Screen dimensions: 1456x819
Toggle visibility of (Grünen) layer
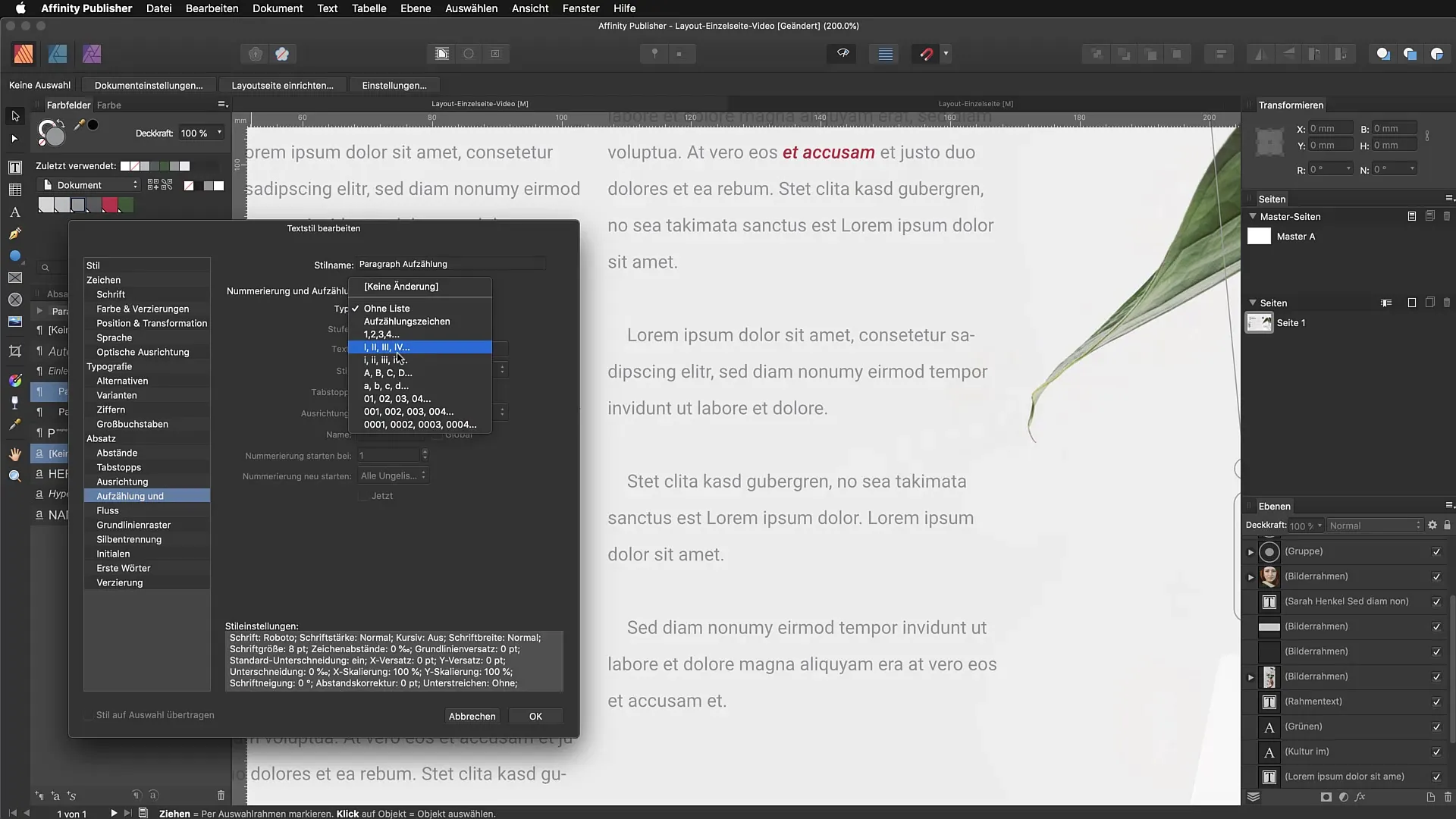click(x=1436, y=727)
